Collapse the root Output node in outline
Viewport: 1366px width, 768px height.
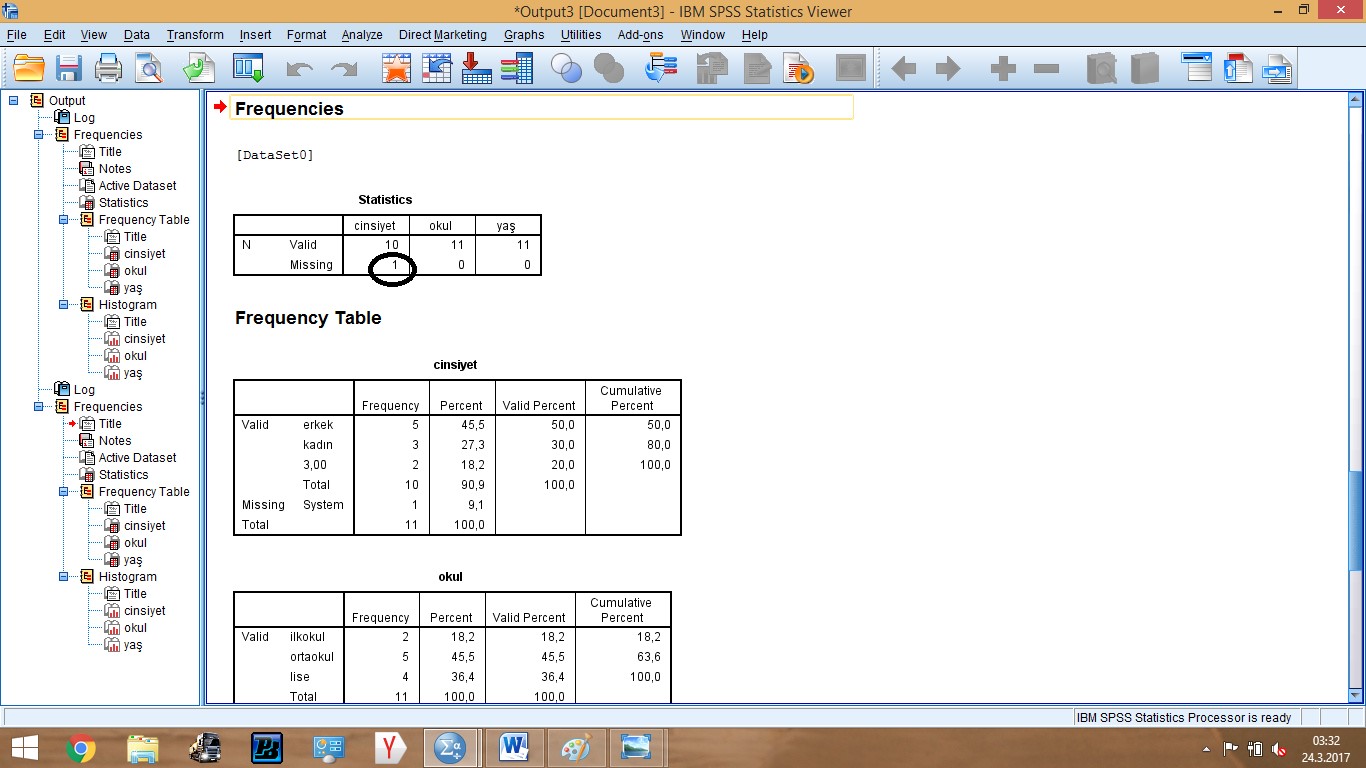[14, 100]
